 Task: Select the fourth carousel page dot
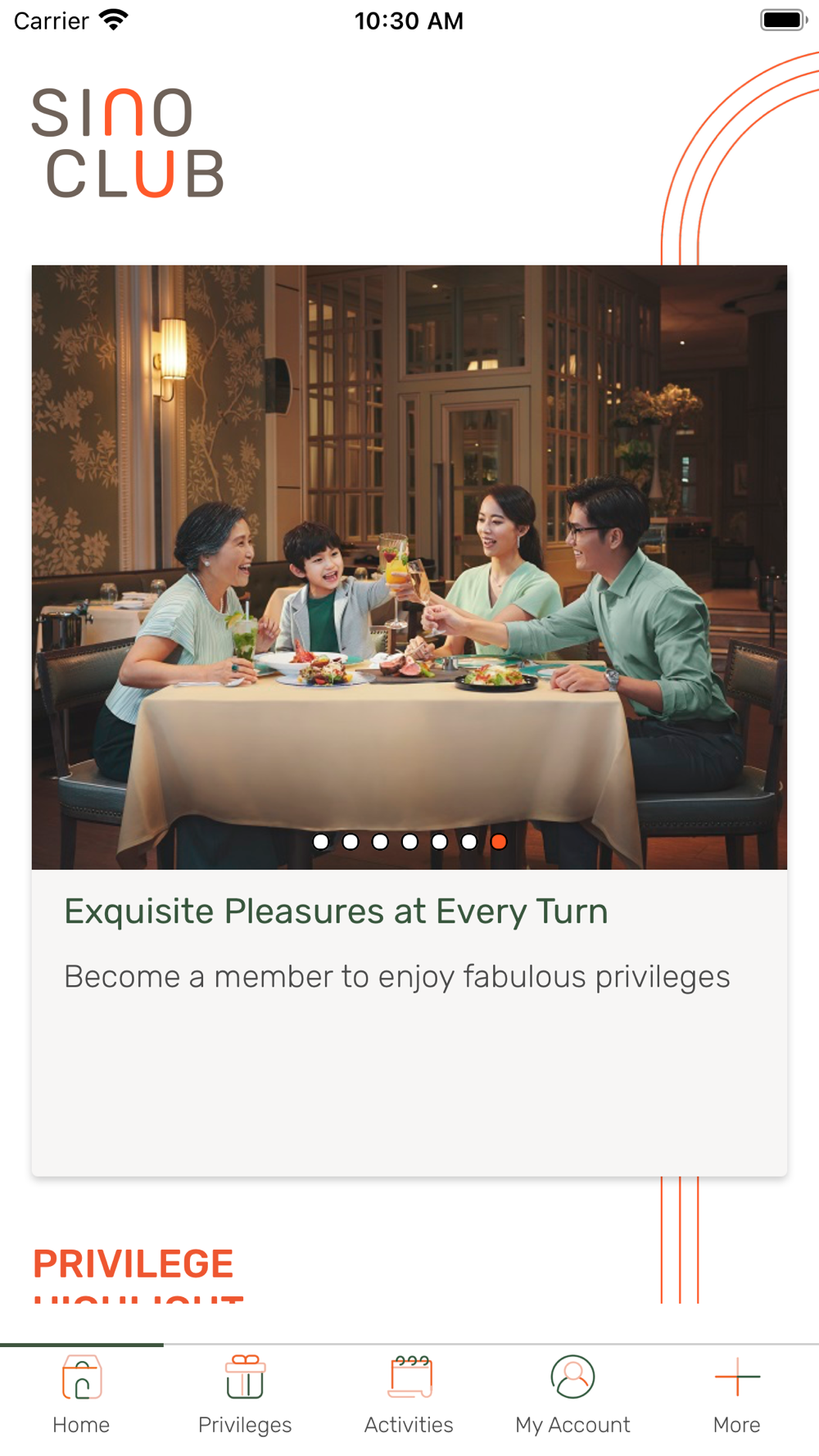409,841
